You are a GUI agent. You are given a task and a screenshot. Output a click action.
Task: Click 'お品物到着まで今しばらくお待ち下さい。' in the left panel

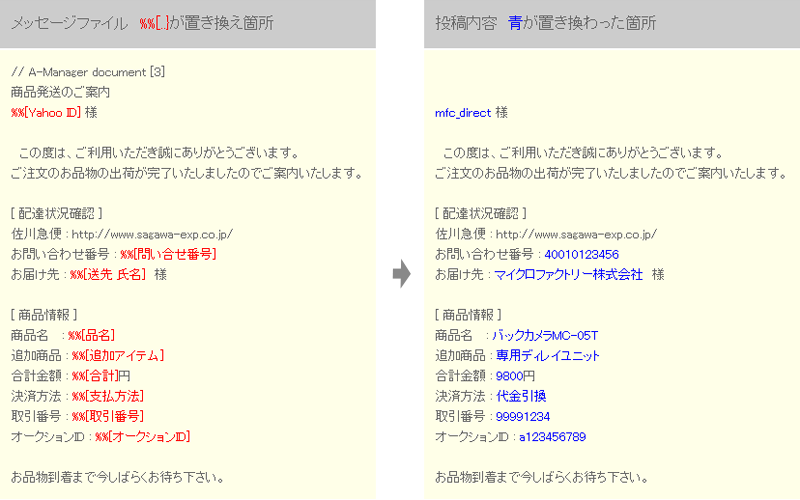coord(118,478)
